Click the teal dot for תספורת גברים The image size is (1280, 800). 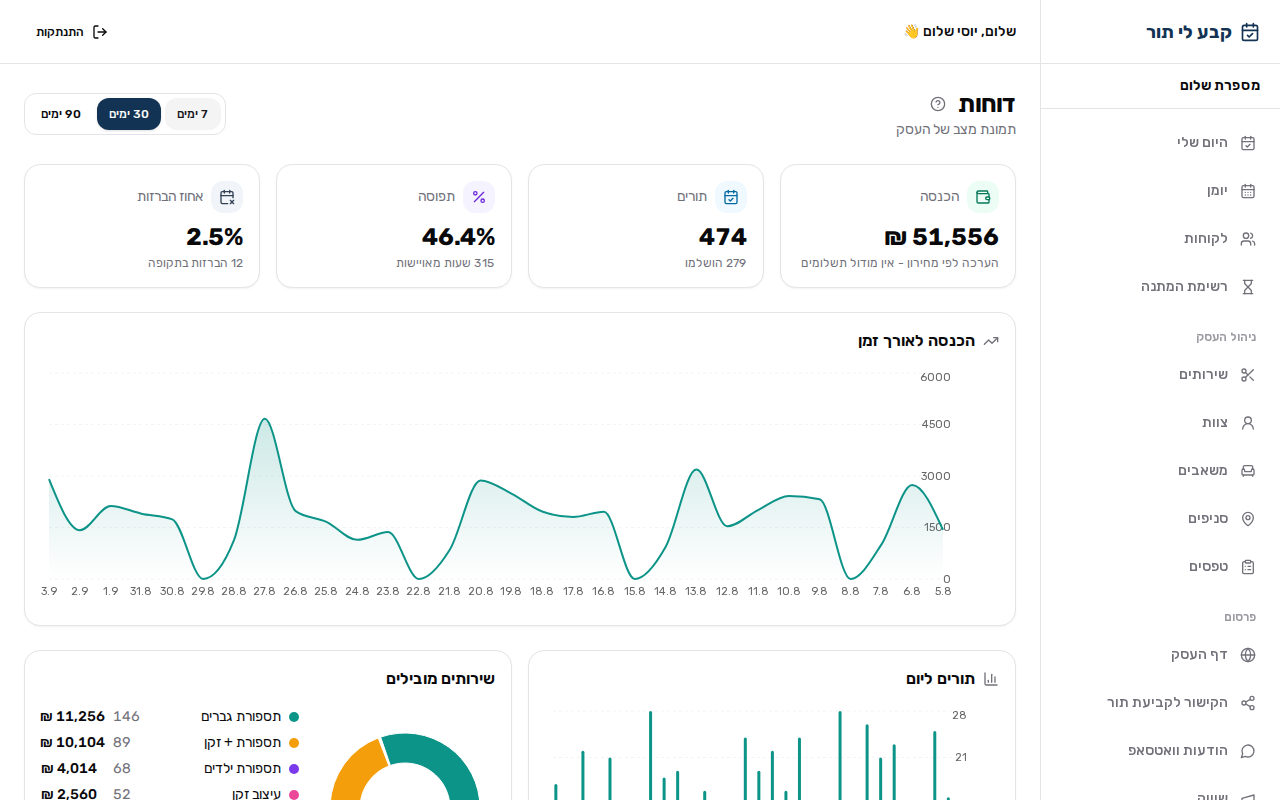coord(294,717)
